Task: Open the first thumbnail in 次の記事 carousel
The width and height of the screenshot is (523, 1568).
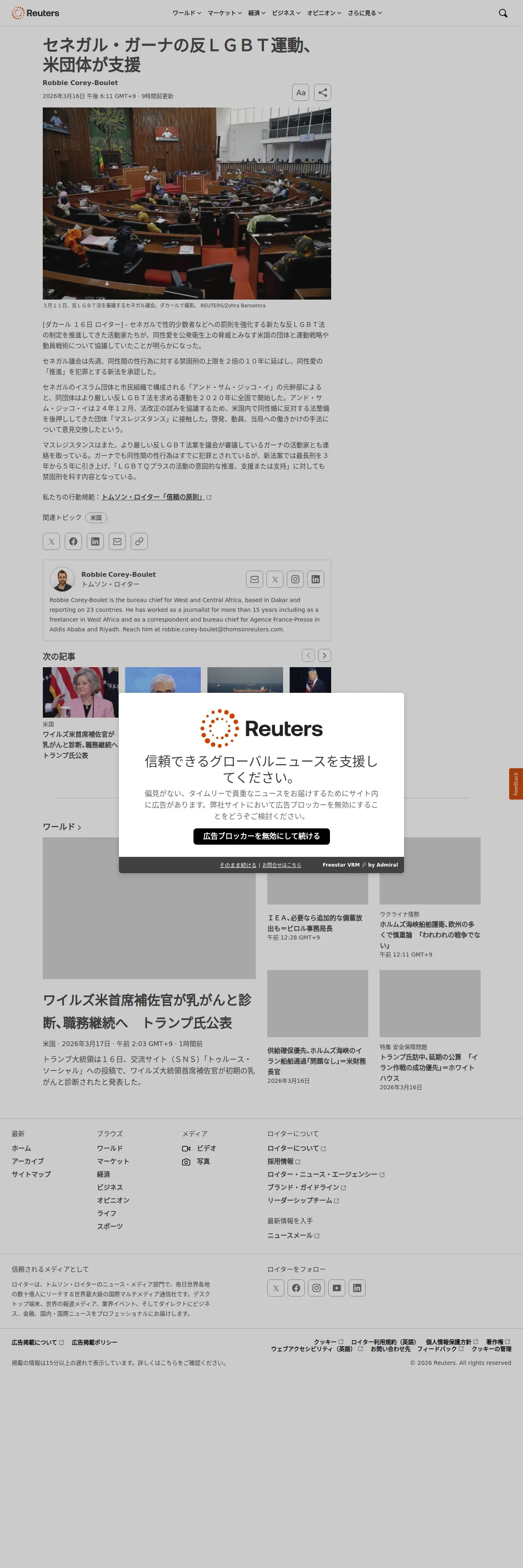Action: click(x=80, y=692)
